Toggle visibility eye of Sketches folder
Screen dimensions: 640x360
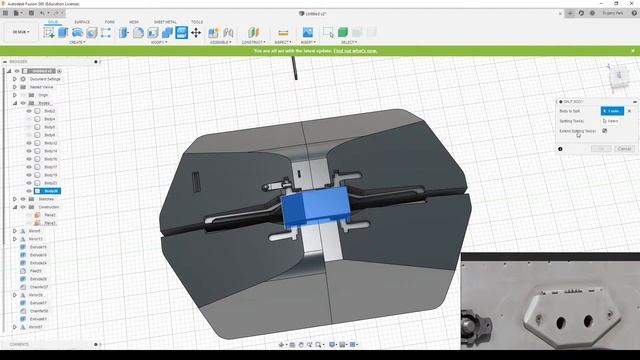tap(23, 199)
